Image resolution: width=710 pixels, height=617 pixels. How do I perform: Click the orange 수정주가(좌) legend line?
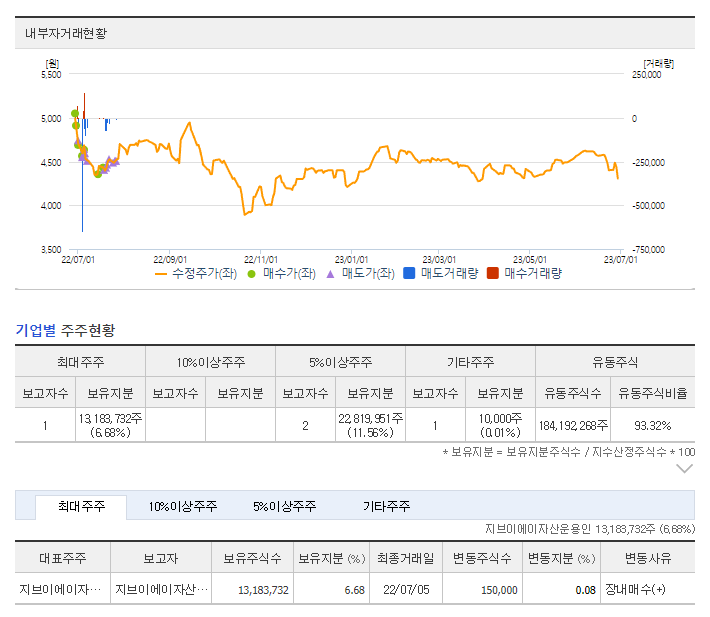[x=161, y=274]
